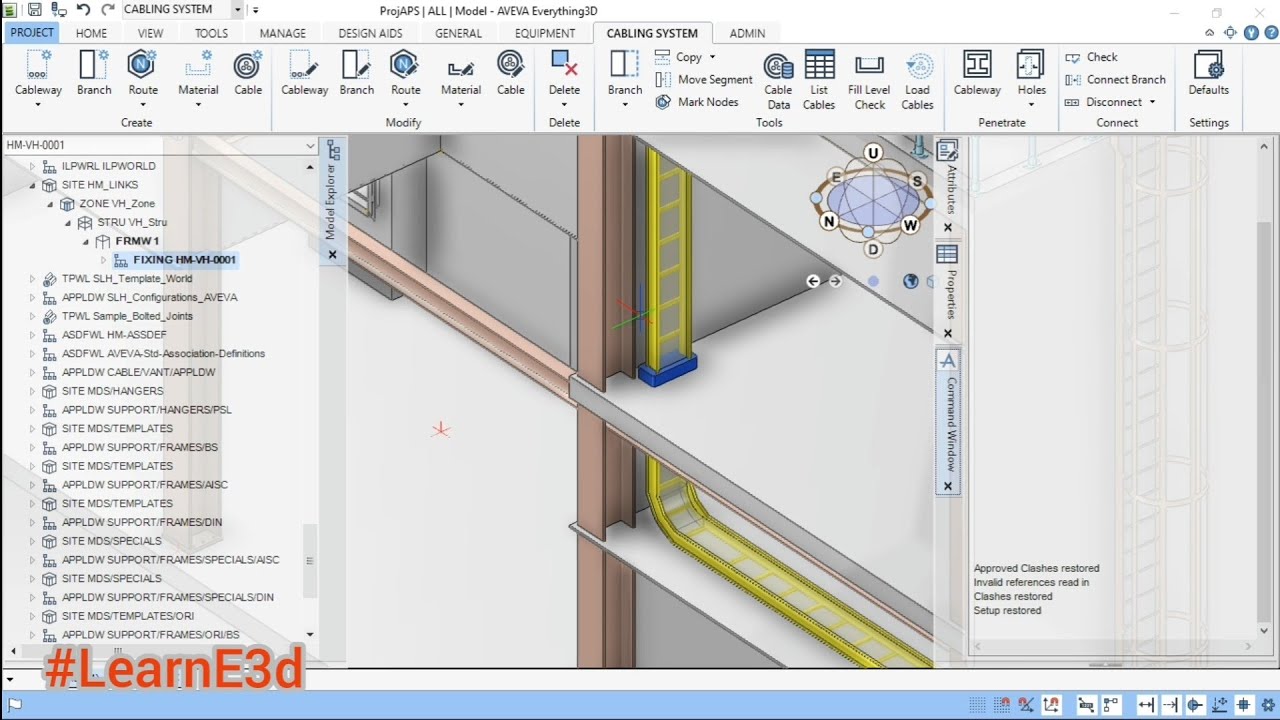Click the Redo arrow
Viewport: 1280px width, 720px height.
pyautogui.click(x=106, y=10)
